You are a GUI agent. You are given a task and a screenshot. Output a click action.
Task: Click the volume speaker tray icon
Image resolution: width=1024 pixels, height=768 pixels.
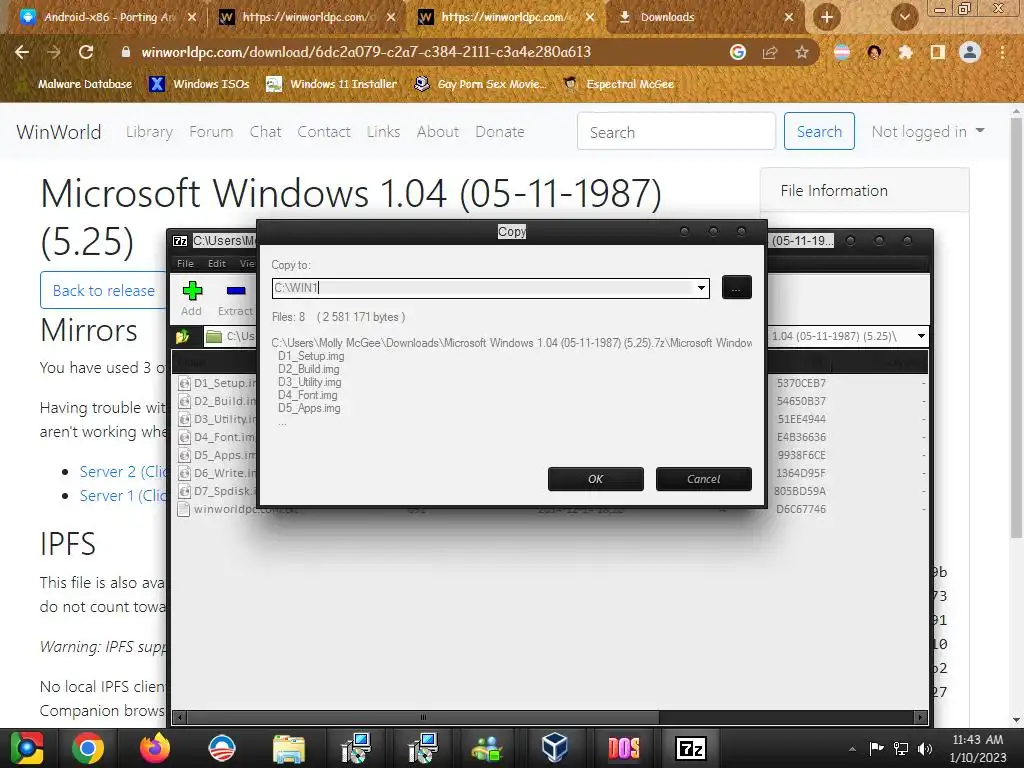[925, 748]
